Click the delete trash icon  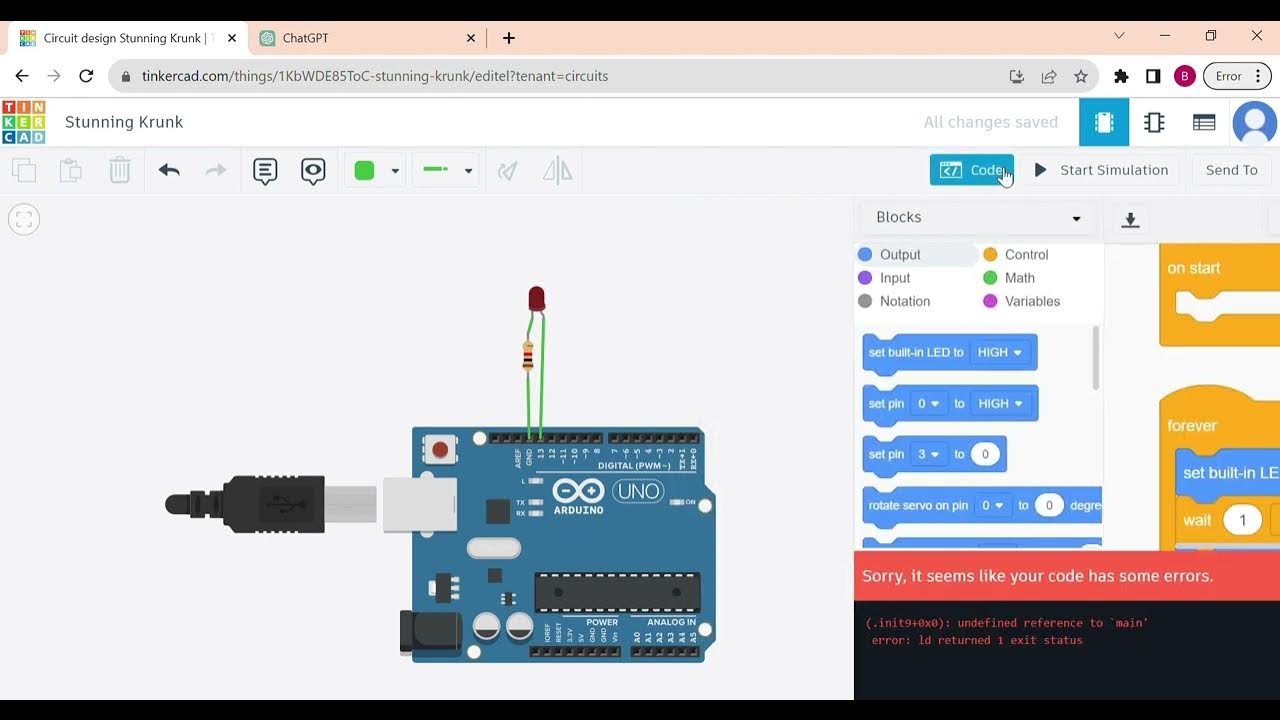(x=119, y=170)
